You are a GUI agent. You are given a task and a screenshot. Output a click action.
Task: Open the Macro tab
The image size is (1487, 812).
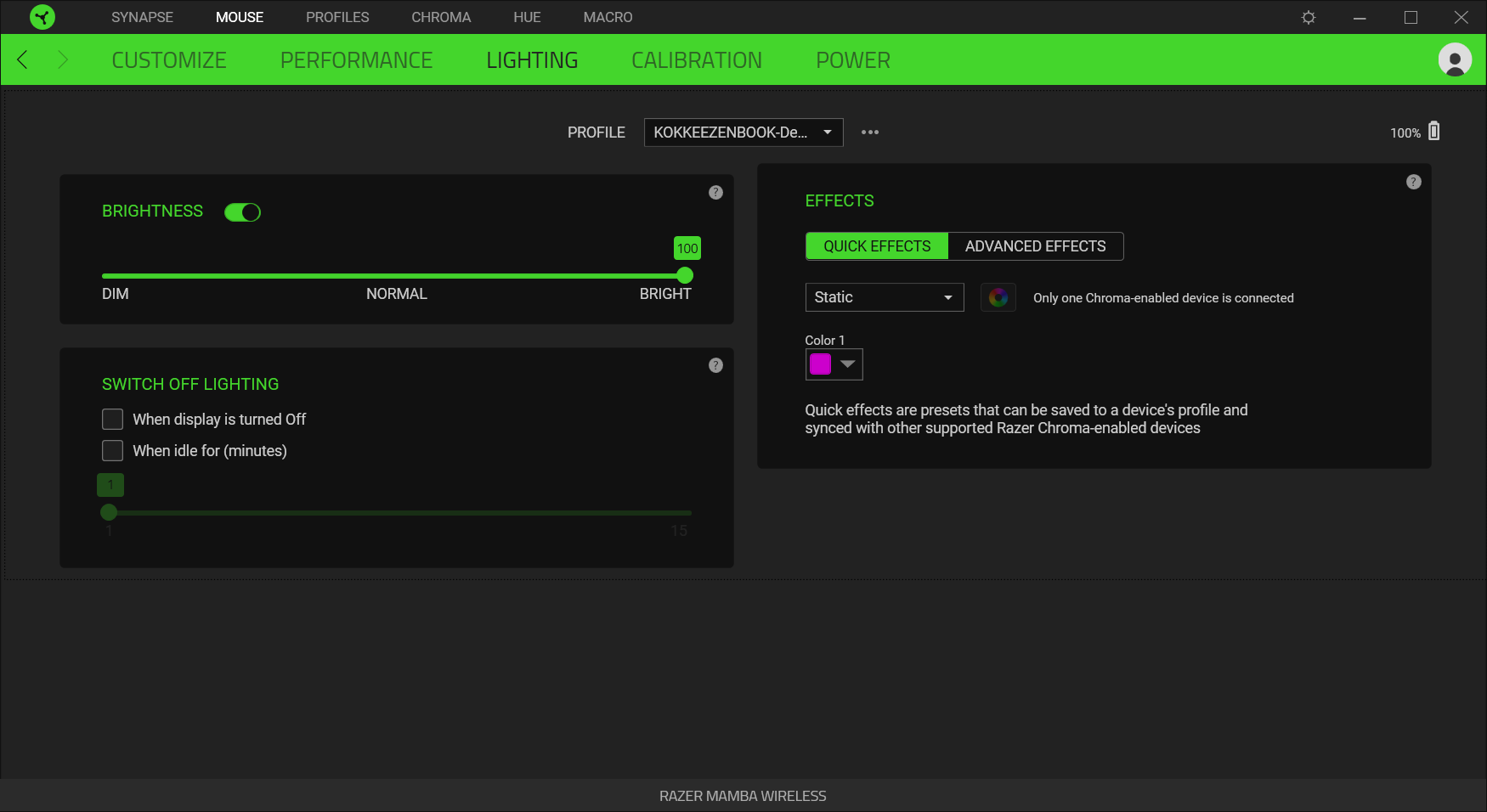point(608,17)
